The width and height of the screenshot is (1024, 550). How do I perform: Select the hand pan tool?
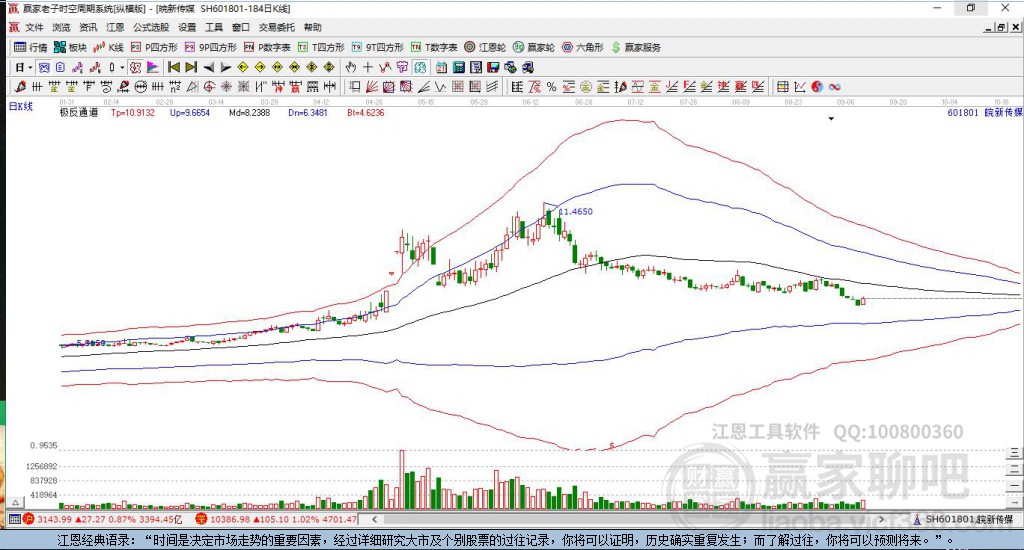pyautogui.click(x=351, y=67)
